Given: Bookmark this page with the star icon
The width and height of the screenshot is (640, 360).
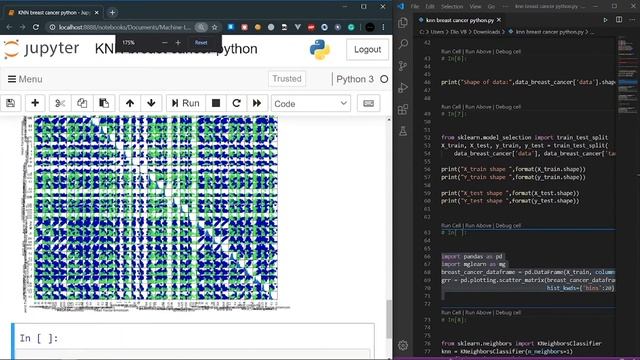Looking at the screenshot, I should point(215,27).
